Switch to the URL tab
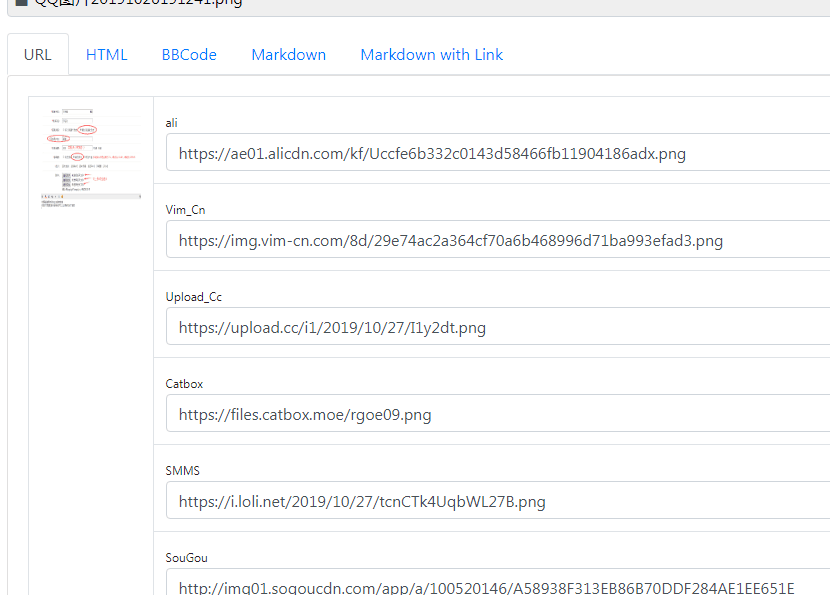 [38, 55]
